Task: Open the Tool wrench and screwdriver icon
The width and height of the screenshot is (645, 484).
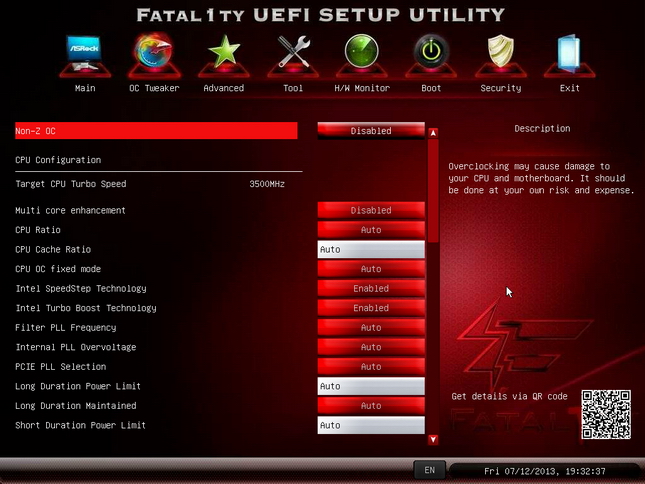Action: (x=293, y=52)
